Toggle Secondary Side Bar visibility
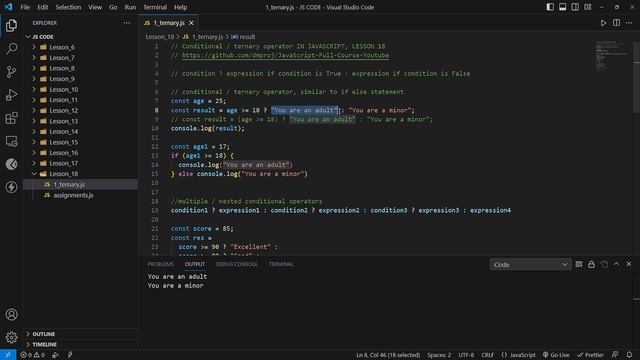This screenshot has width=640, height=360. click(x=575, y=7)
